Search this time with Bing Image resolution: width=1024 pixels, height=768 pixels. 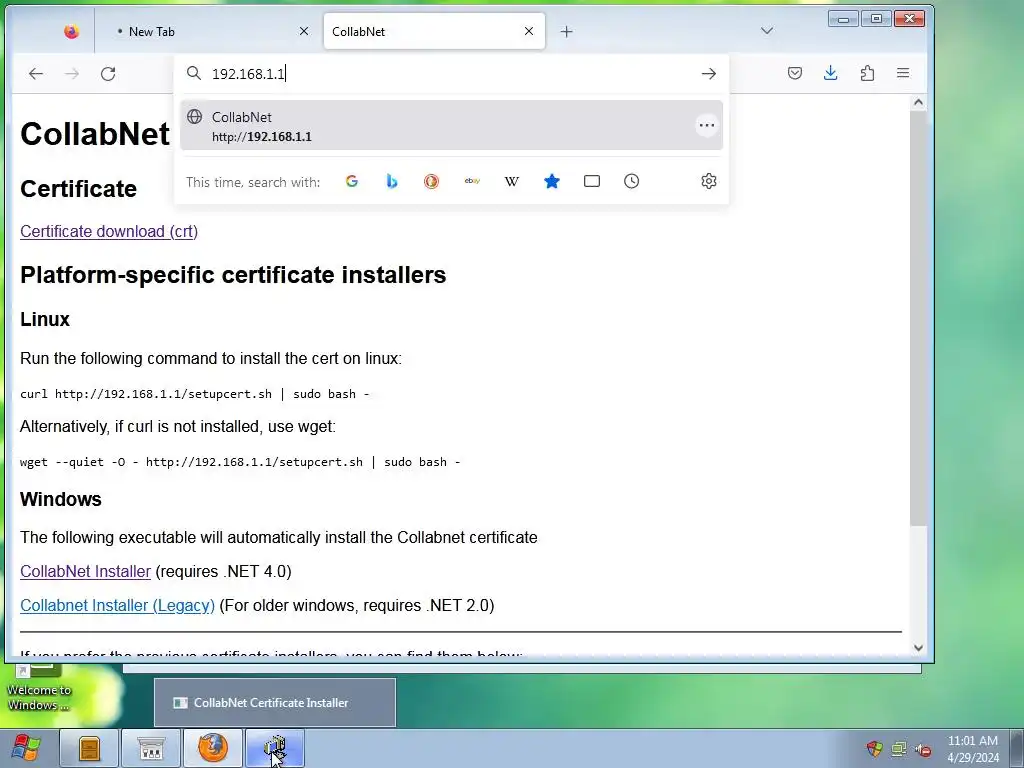click(x=392, y=182)
